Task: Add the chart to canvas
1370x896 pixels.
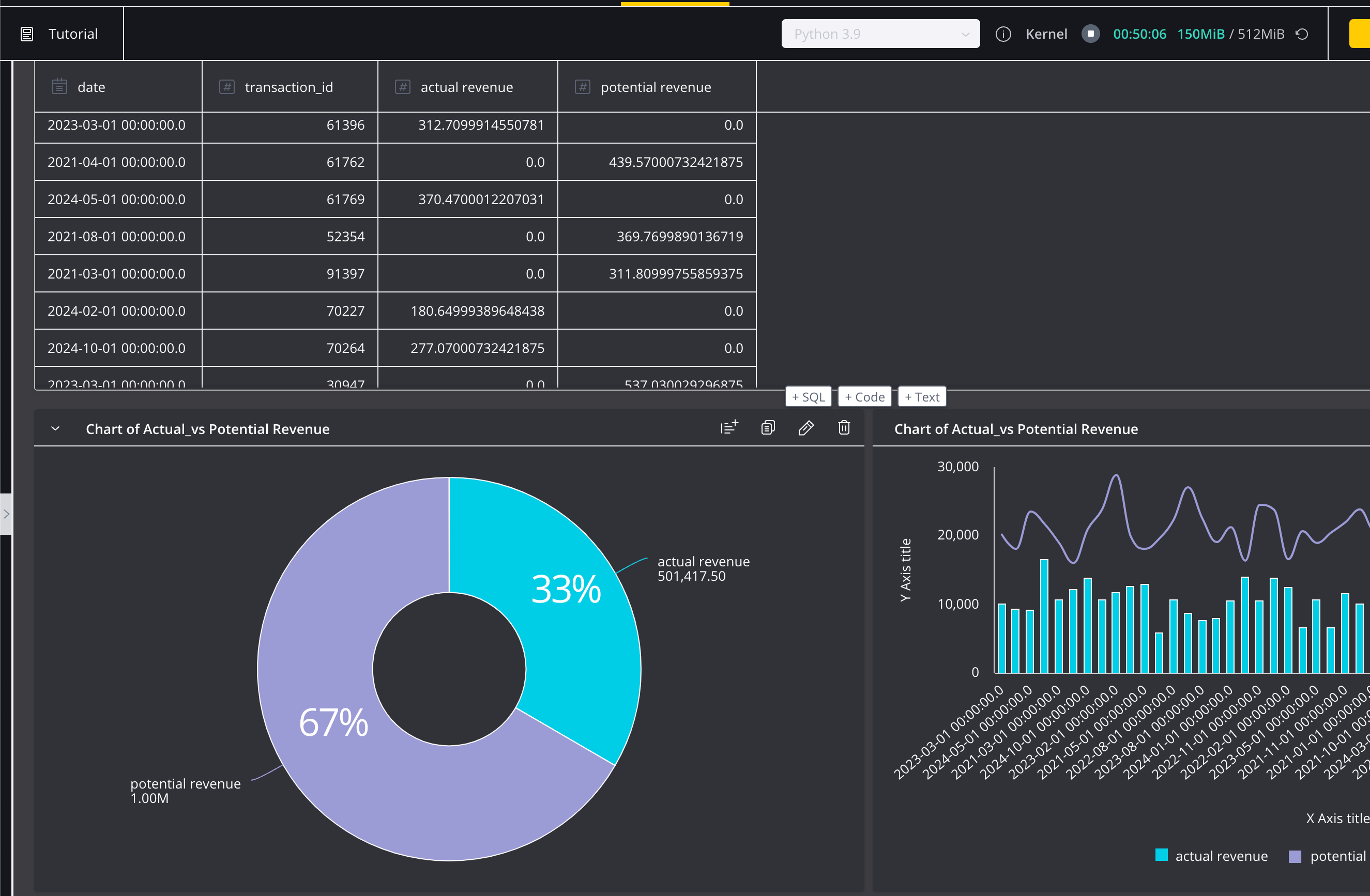Action: point(729,427)
